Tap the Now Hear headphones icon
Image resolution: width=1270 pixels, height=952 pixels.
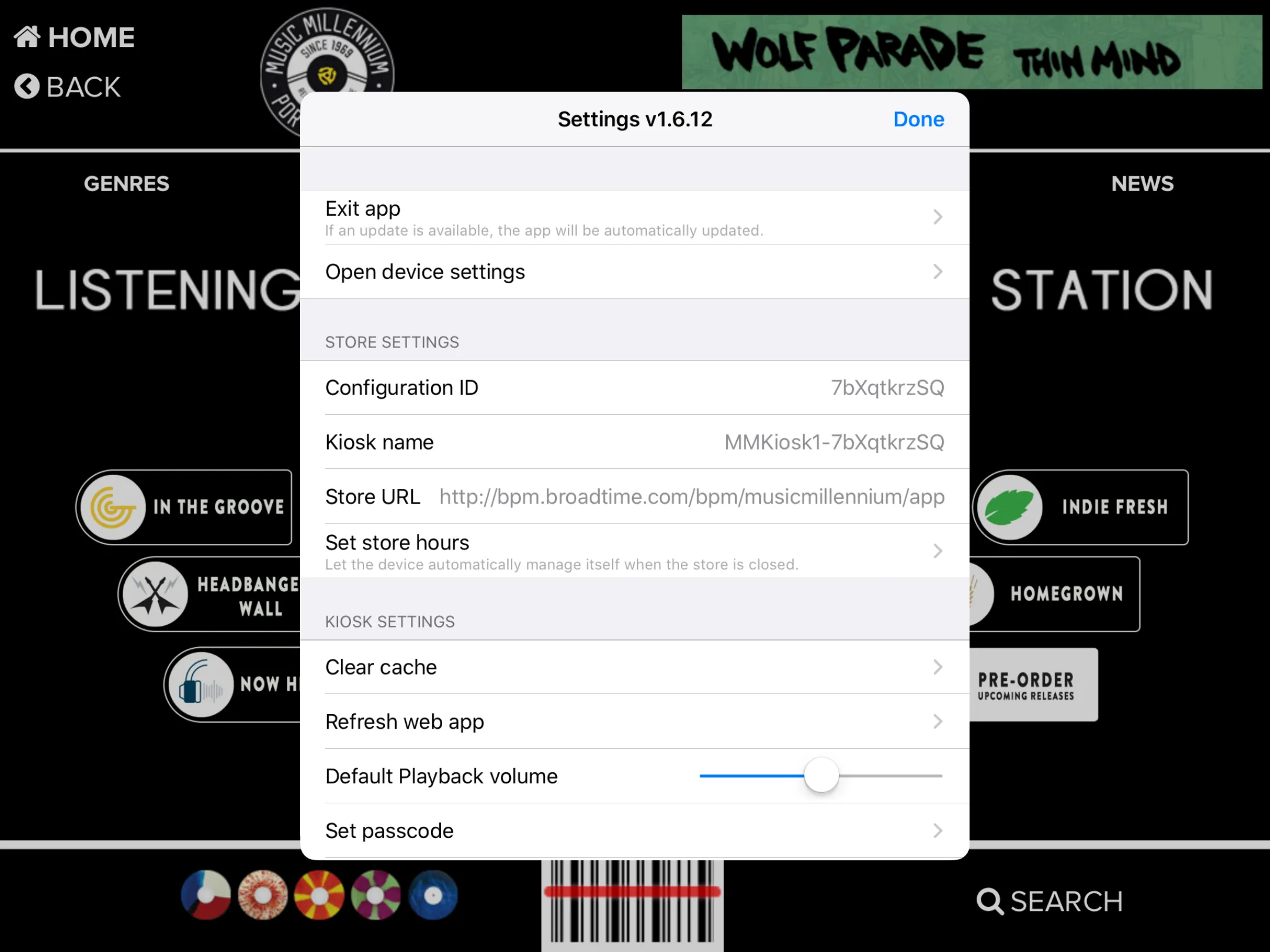[201, 685]
